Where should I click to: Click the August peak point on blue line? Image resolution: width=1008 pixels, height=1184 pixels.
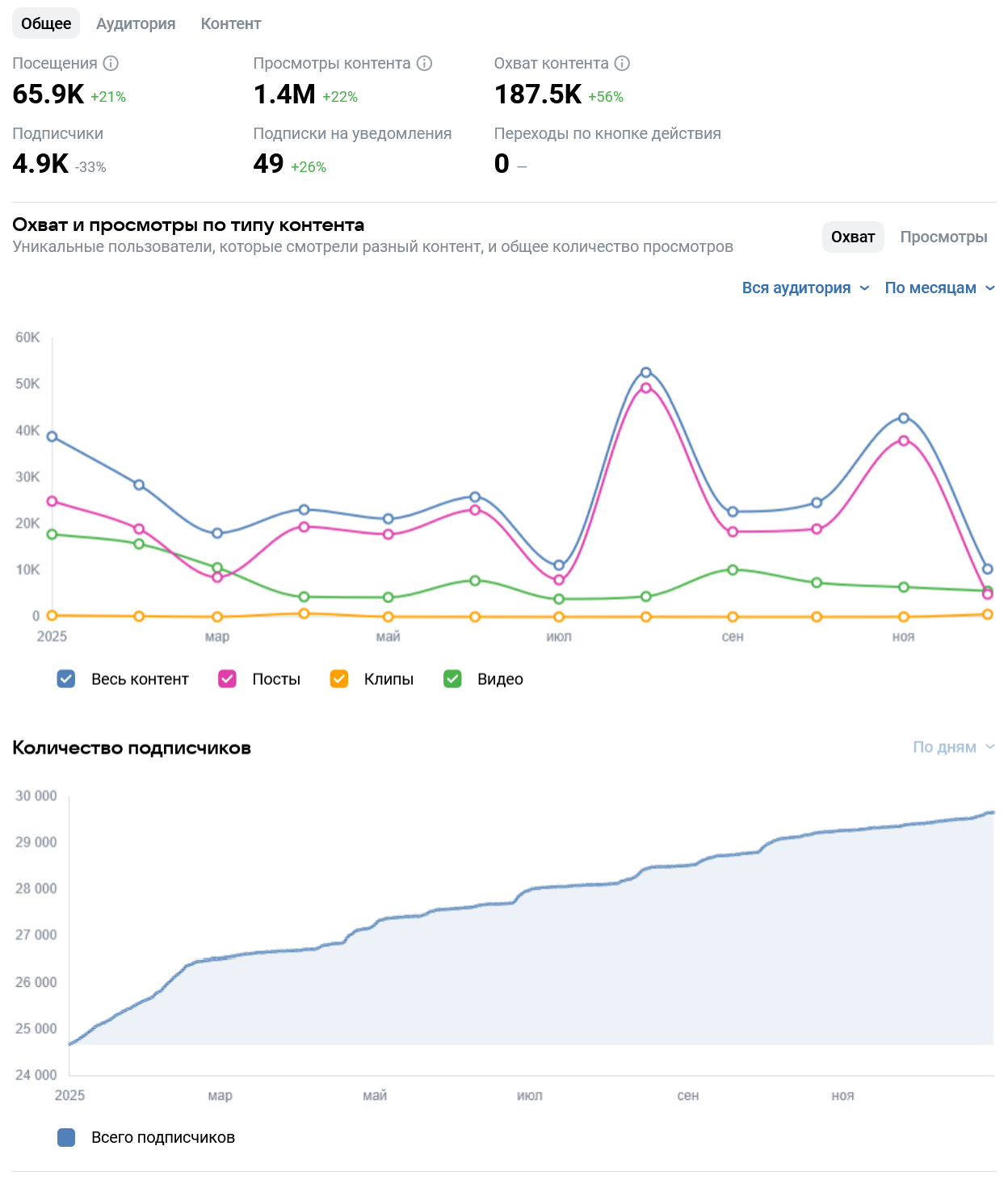[x=646, y=372]
